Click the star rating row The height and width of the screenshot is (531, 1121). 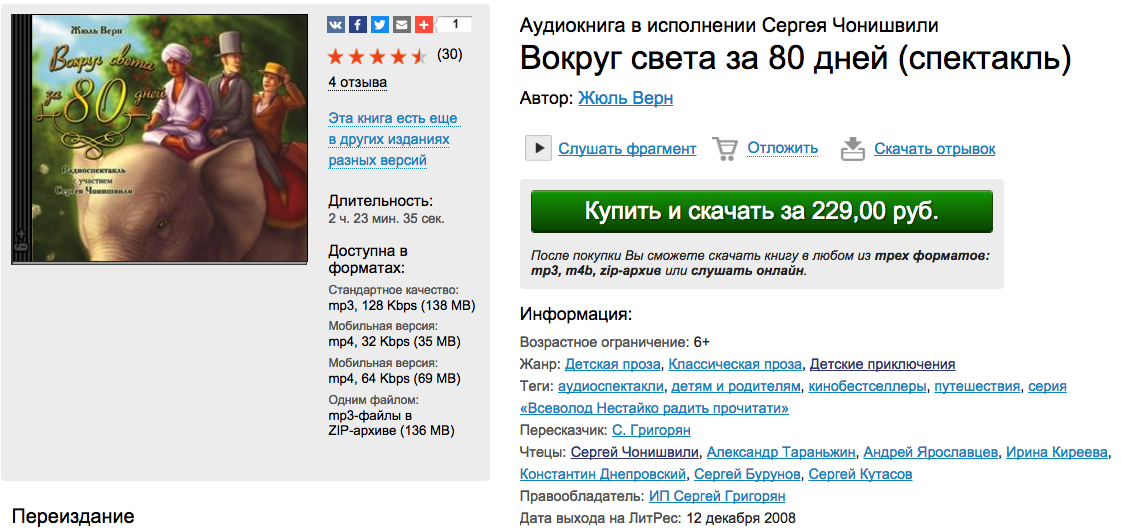[377, 56]
